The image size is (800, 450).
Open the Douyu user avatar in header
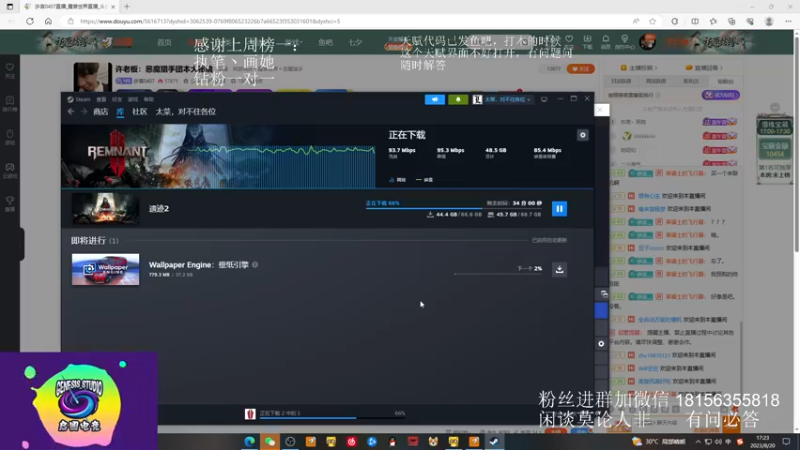pos(648,42)
